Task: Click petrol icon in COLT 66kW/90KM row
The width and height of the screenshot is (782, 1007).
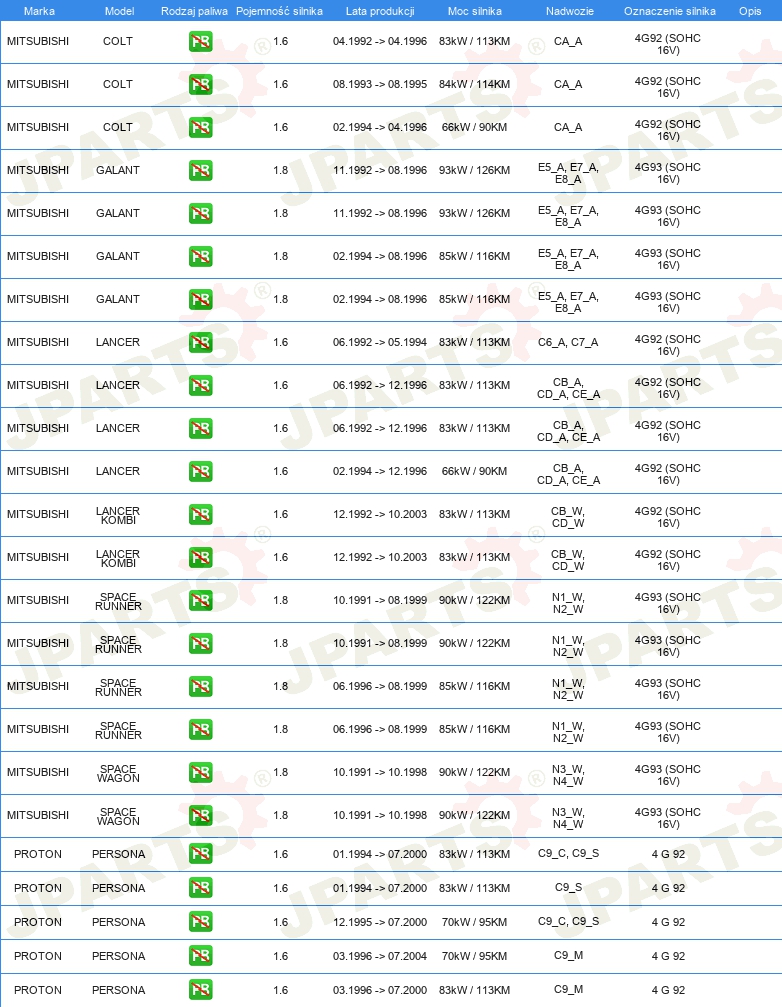Action: [x=200, y=128]
